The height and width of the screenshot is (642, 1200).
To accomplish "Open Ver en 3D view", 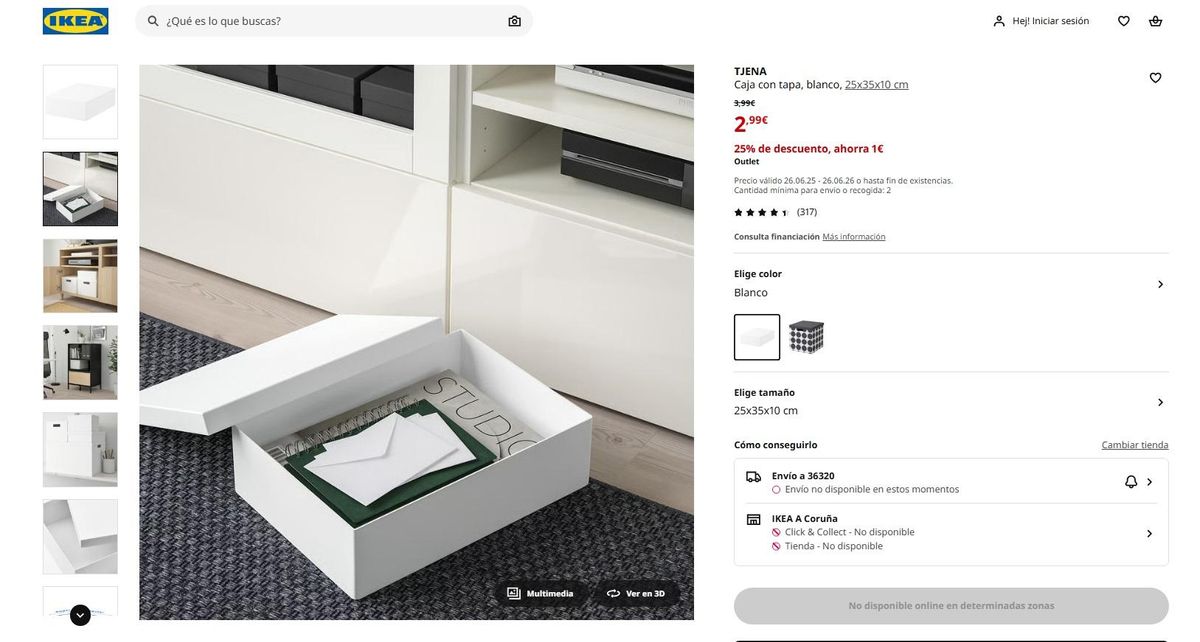I will point(636,594).
